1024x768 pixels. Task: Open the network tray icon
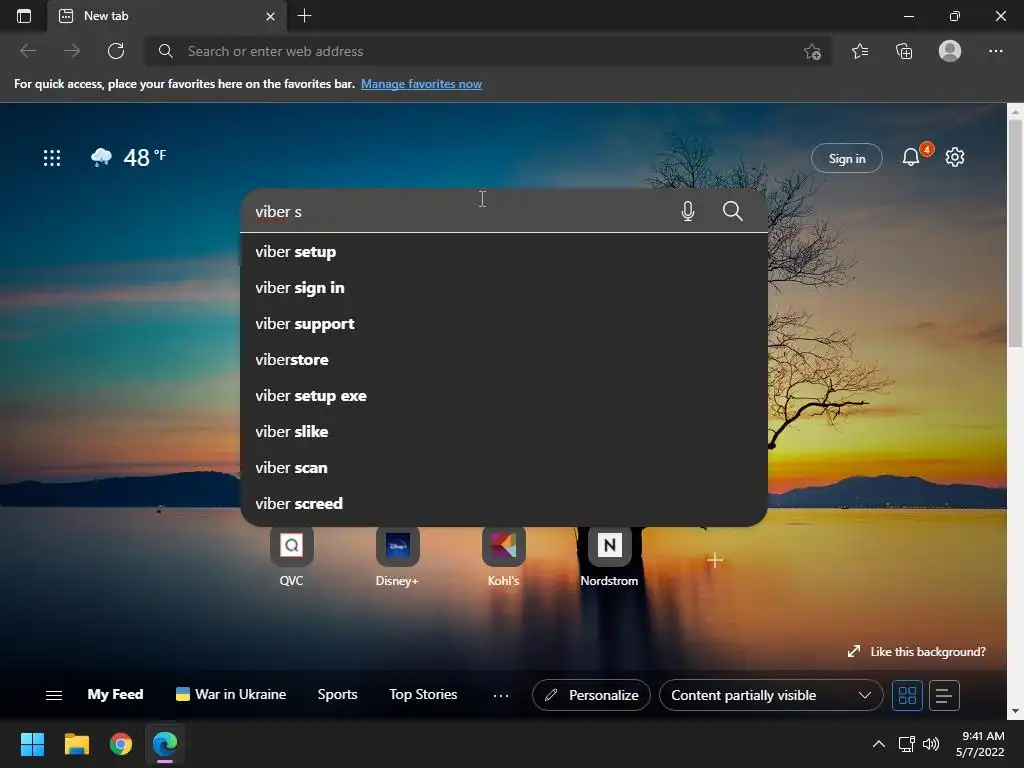906,744
